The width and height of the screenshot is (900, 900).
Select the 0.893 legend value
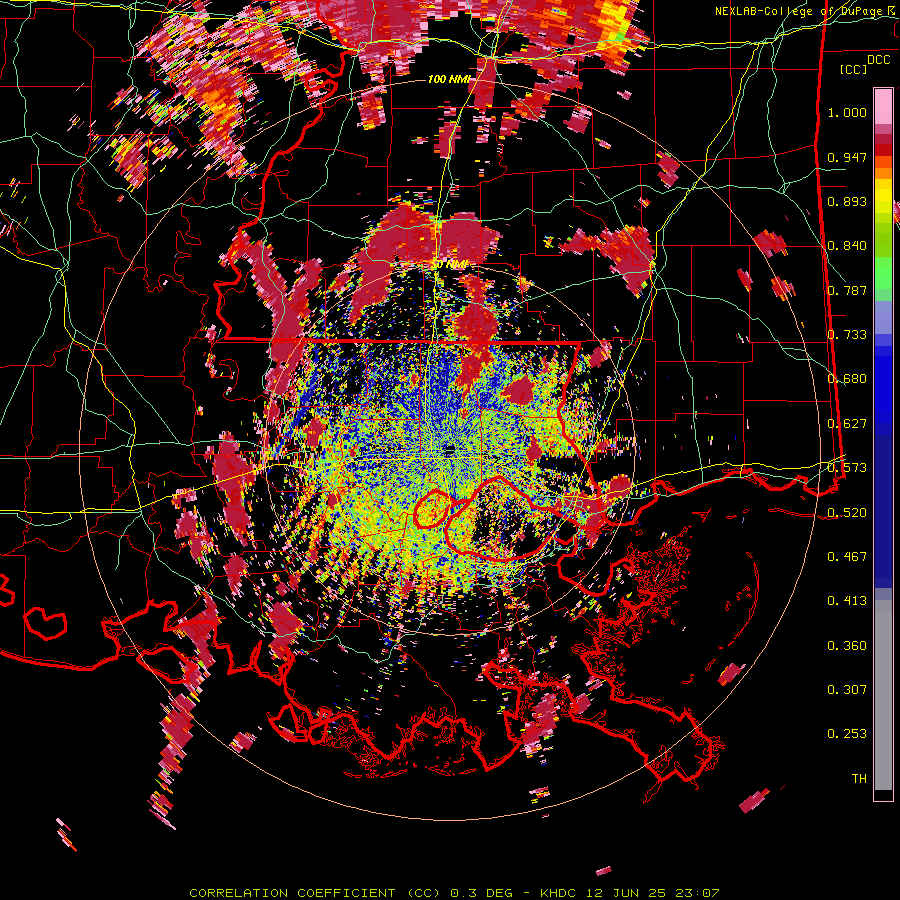coord(847,201)
